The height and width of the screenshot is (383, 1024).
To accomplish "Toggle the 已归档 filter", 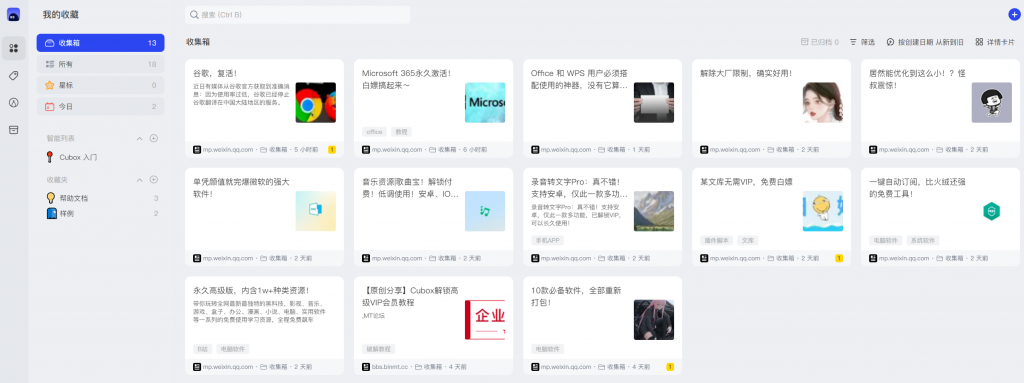I will [x=820, y=42].
